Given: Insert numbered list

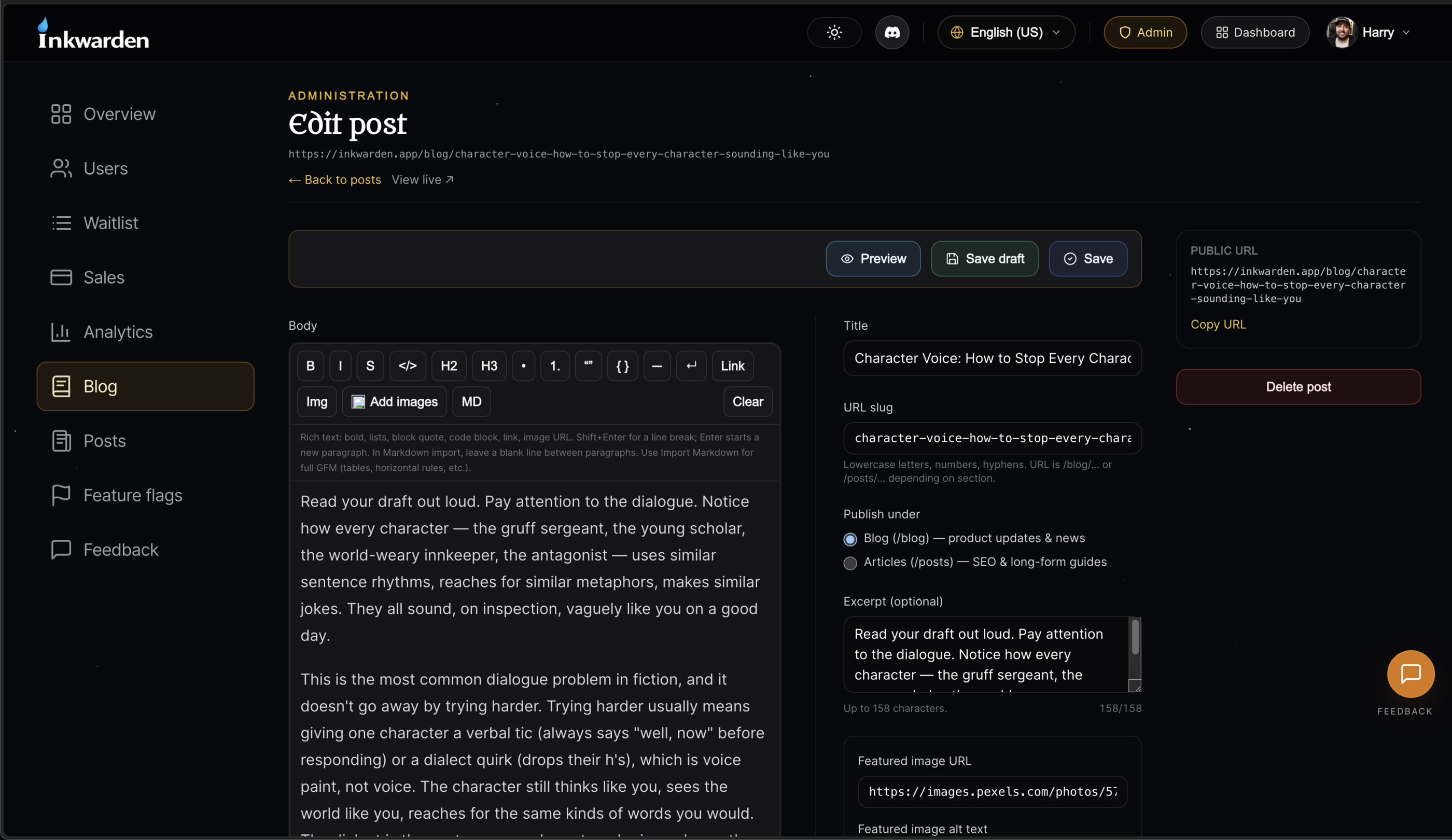Looking at the screenshot, I should (x=555, y=366).
